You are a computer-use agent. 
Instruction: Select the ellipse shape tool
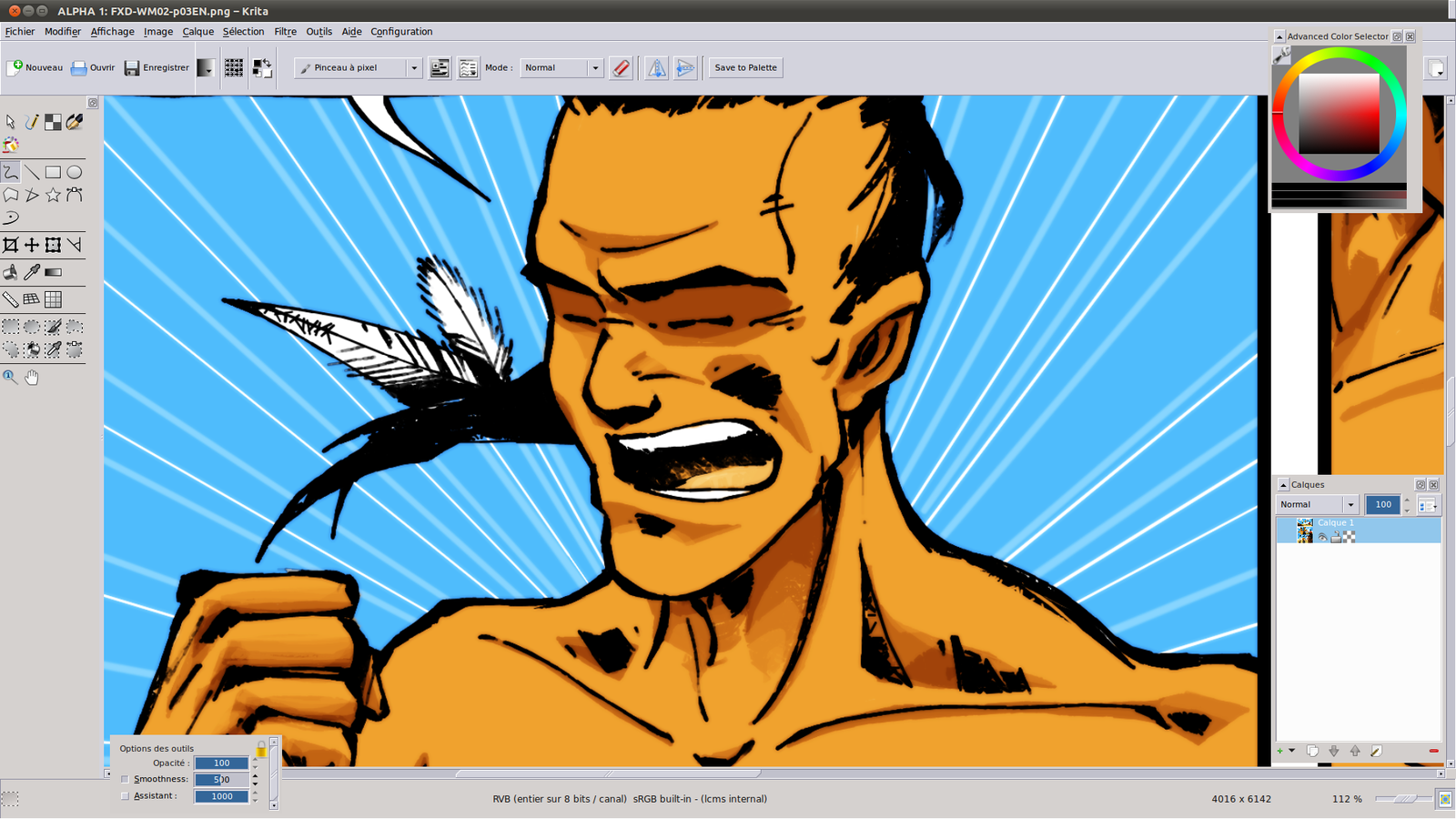tap(75, 172)
